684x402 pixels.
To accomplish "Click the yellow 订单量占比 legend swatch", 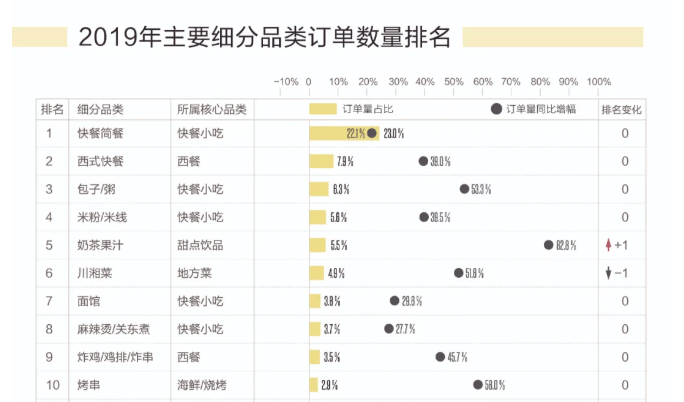I will tap(323, 109).
